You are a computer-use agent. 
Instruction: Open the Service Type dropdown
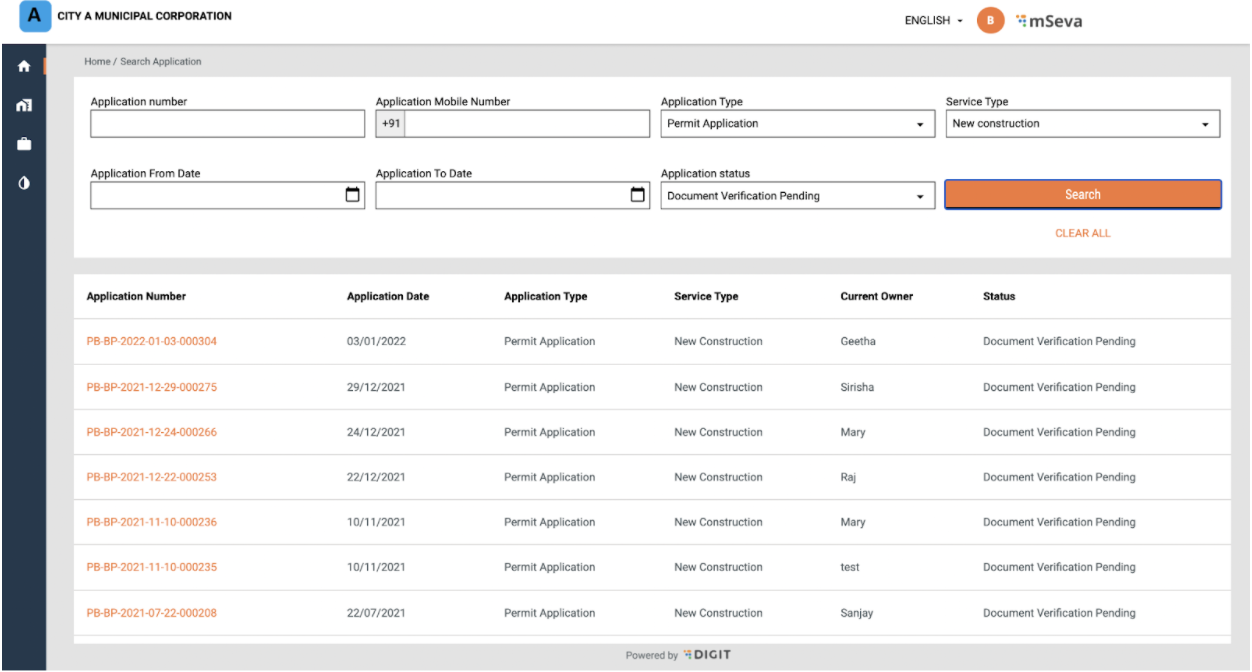[x=1082, y=124]
